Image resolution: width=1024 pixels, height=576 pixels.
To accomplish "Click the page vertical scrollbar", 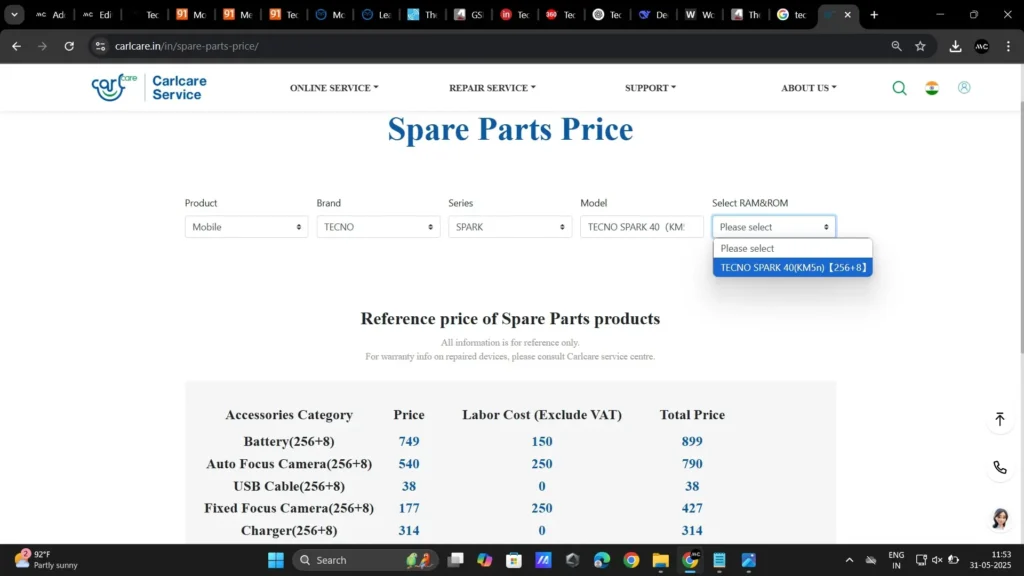I will [1020, 229].
